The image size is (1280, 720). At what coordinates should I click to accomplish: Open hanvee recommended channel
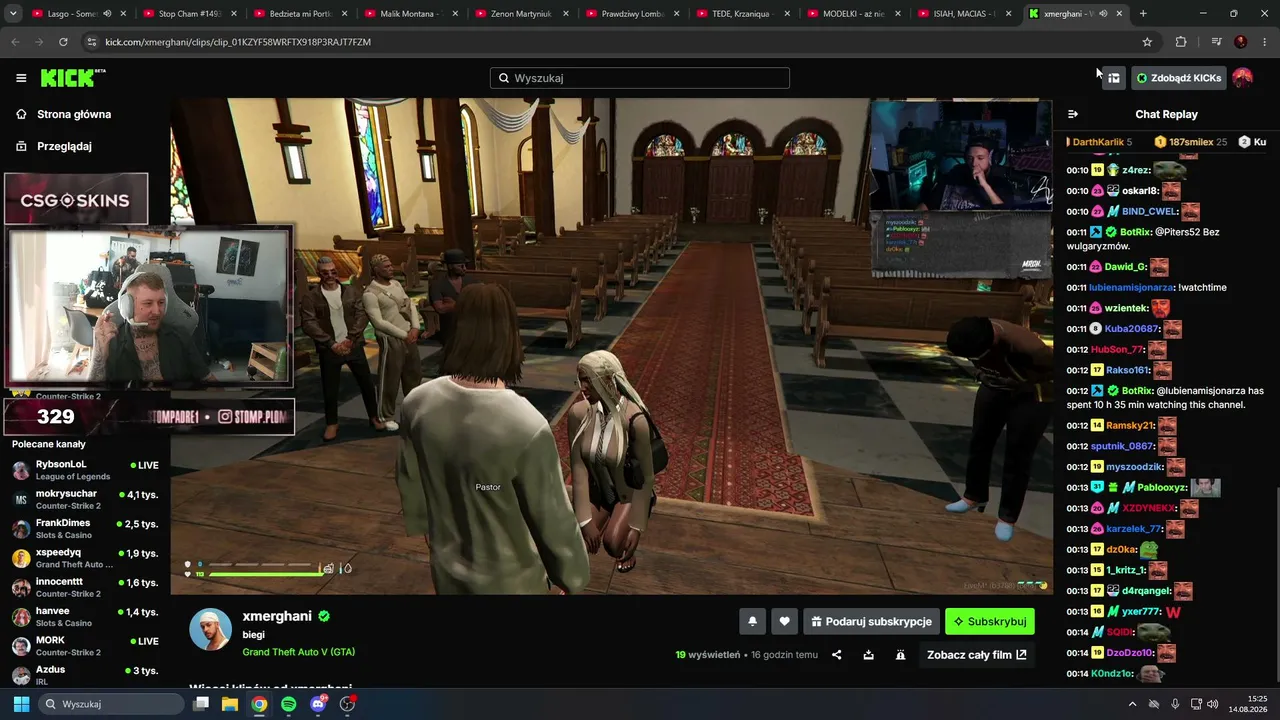point(85,616)
